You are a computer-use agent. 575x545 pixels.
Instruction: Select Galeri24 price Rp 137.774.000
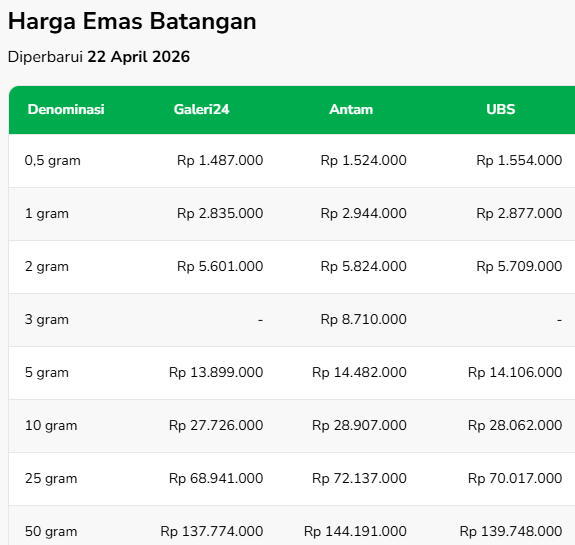tap(212, 531)
